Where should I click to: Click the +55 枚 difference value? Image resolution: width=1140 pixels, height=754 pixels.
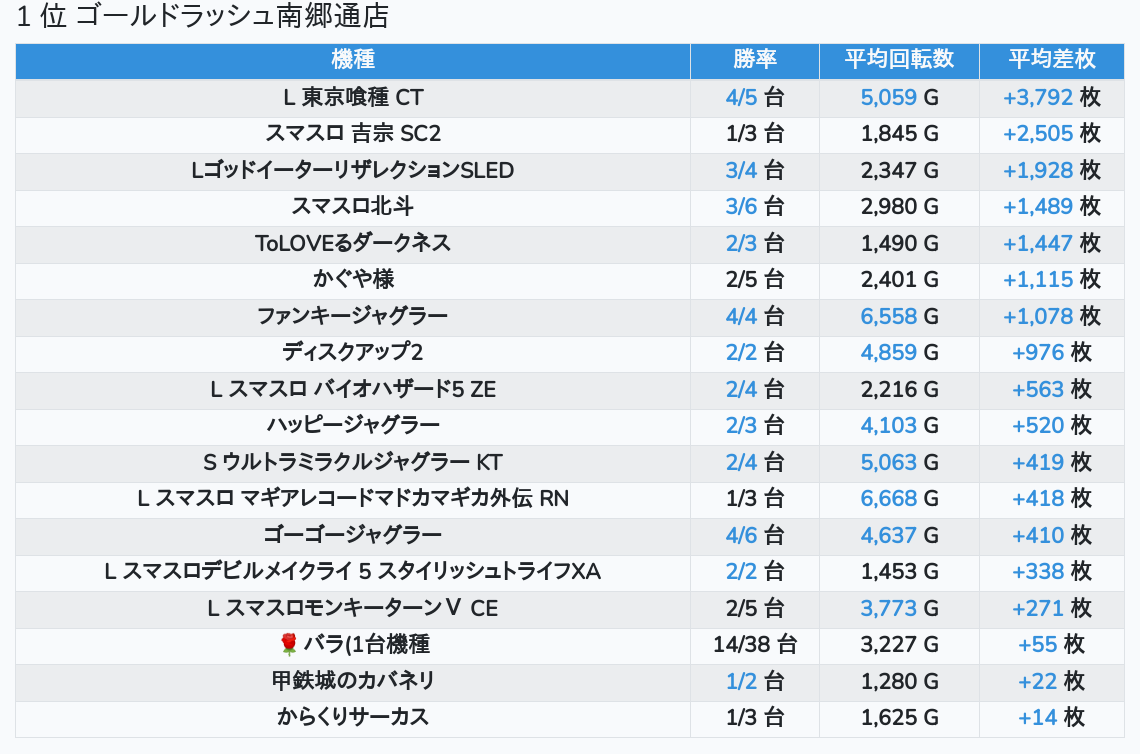click(x=1051, y=644)
